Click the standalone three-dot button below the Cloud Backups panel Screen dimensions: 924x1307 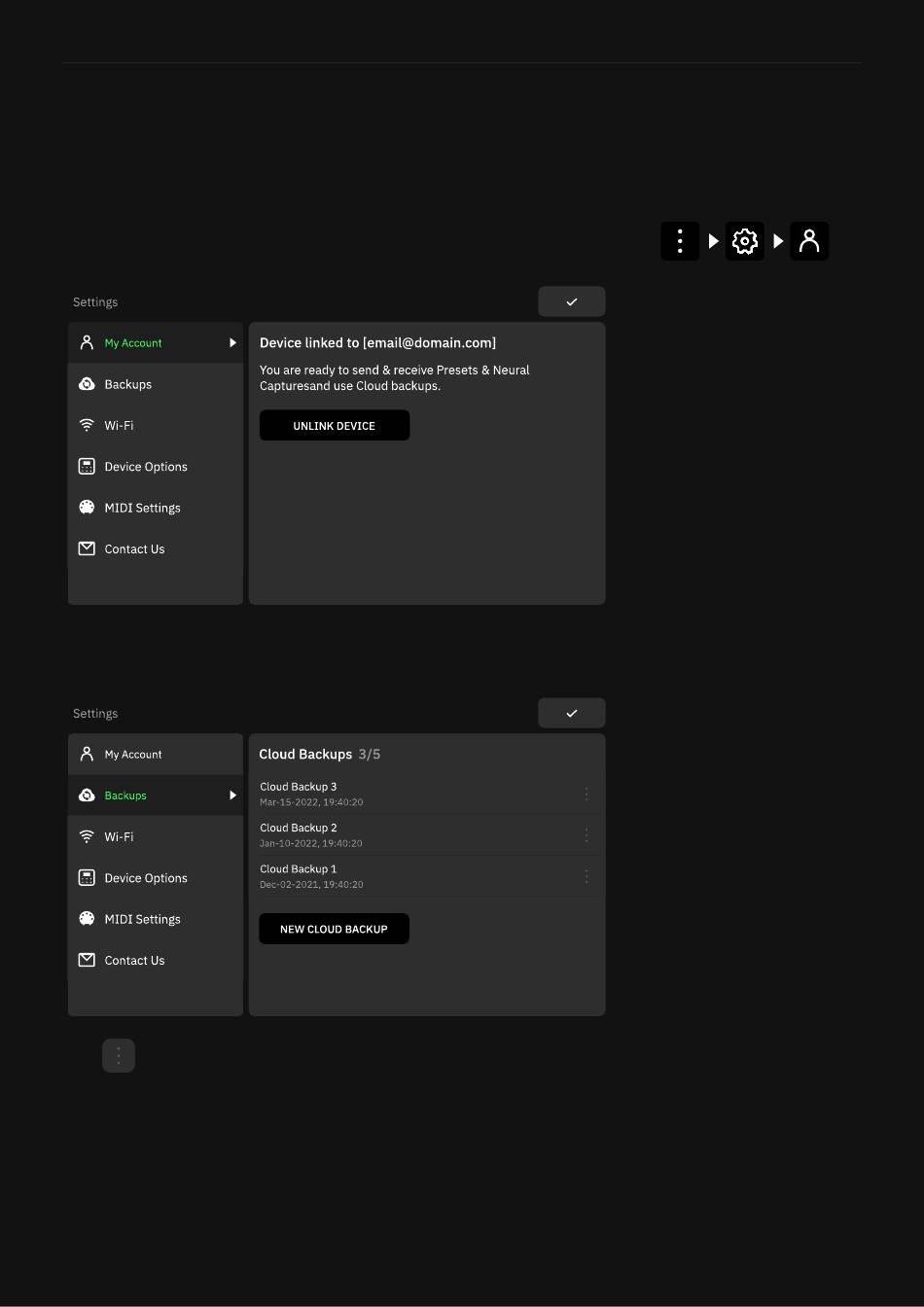(x=119, y=1055)
